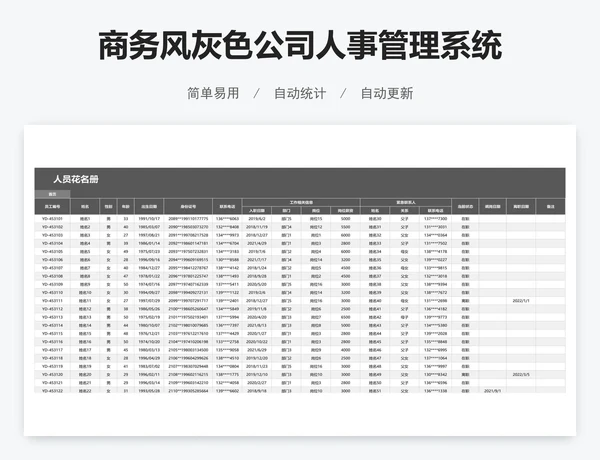Click birth date cell 1984/12/27
The image size is (600, 460).
click(x=149, y=268)
